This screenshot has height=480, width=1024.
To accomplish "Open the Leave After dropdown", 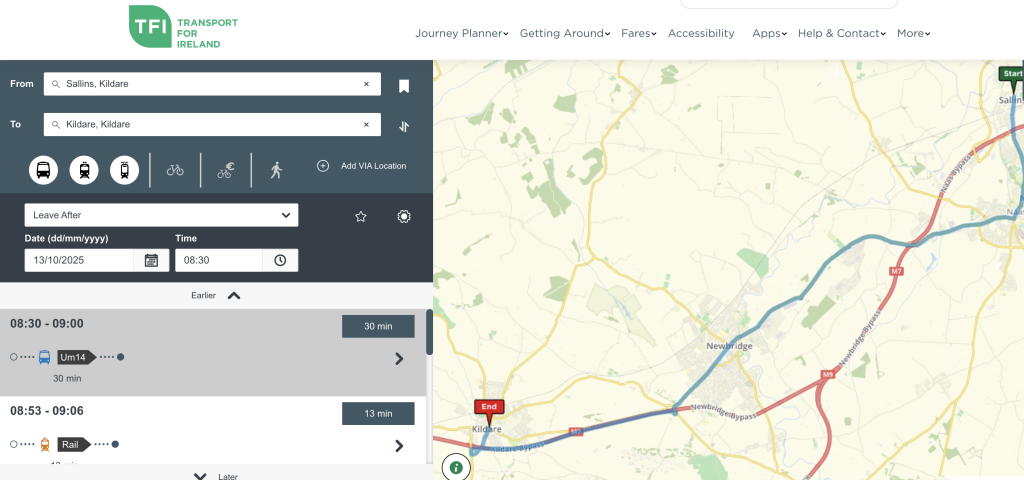I will [161, 215].
